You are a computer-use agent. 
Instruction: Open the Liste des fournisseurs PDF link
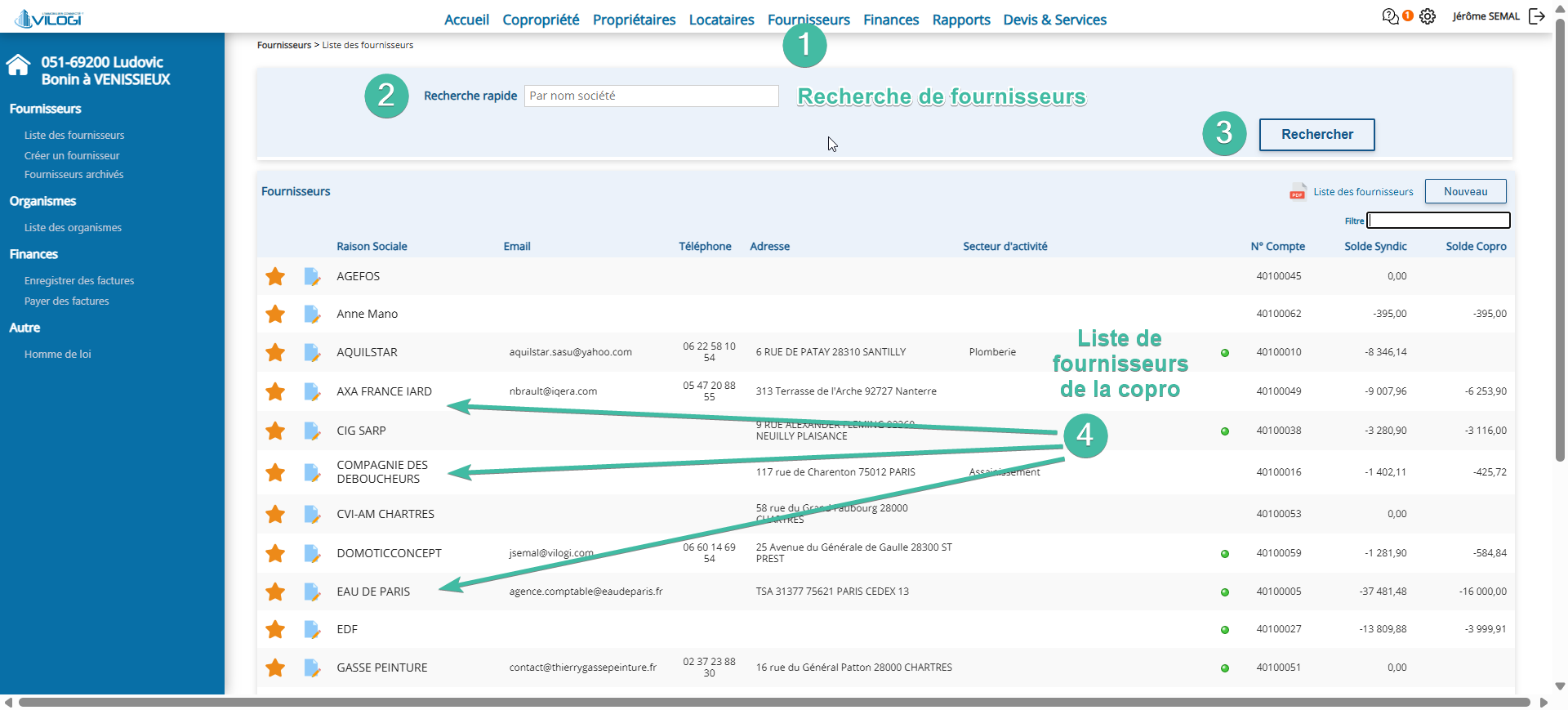click(x=1363, y=192)
